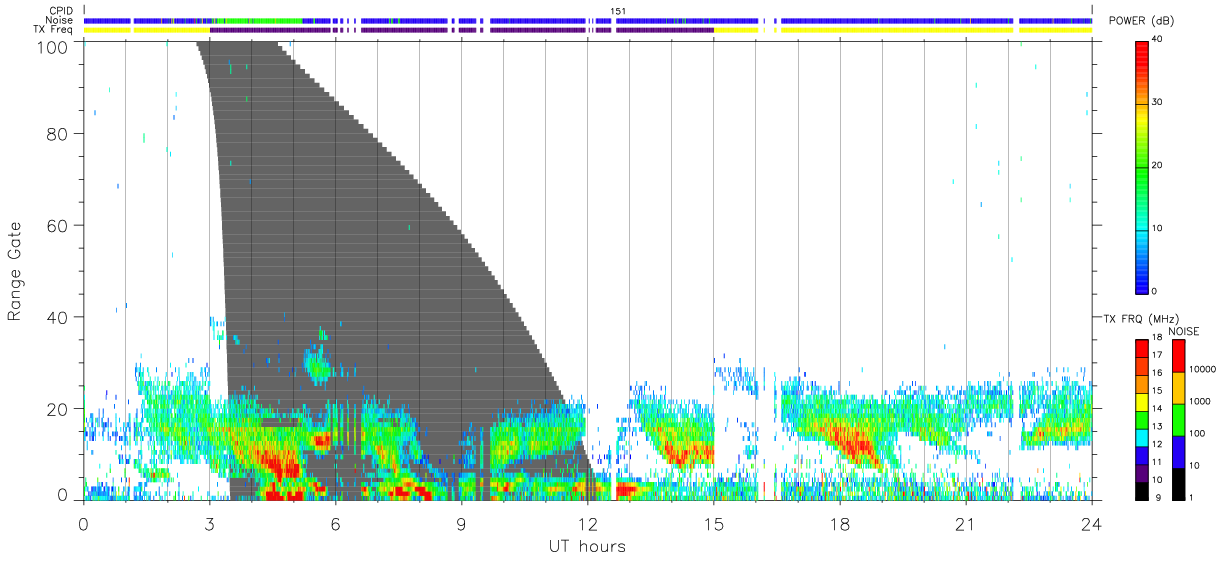The width and height of the screenshot is (1228, 567).
Task: Click x-axis tick label '9'
Action: (461, 523)
